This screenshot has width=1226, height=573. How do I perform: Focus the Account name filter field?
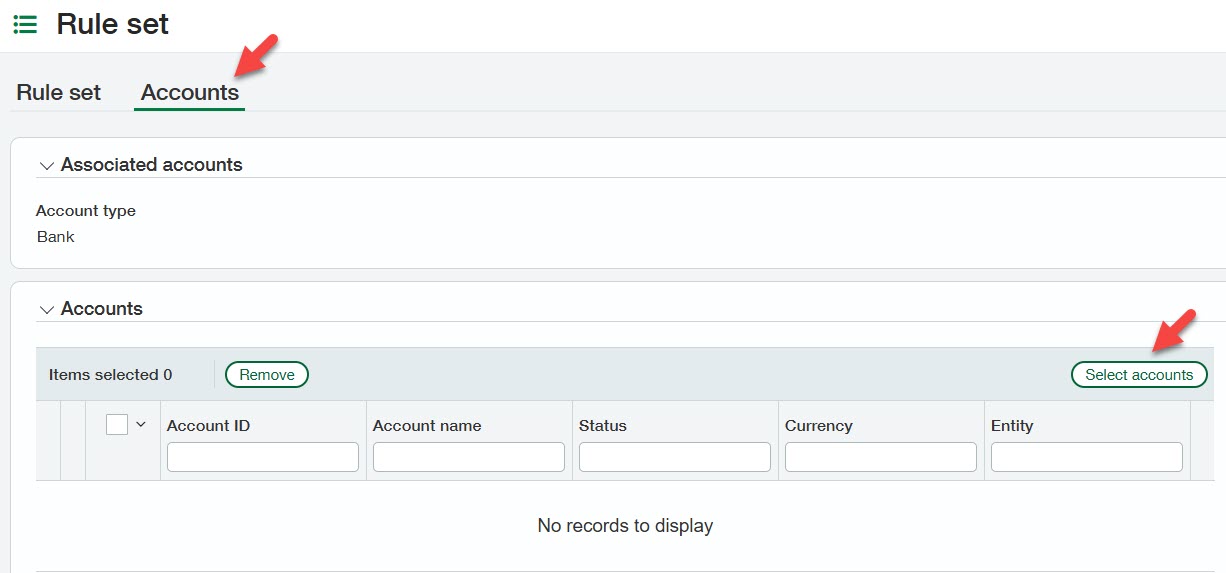click(x=469, y=457)
